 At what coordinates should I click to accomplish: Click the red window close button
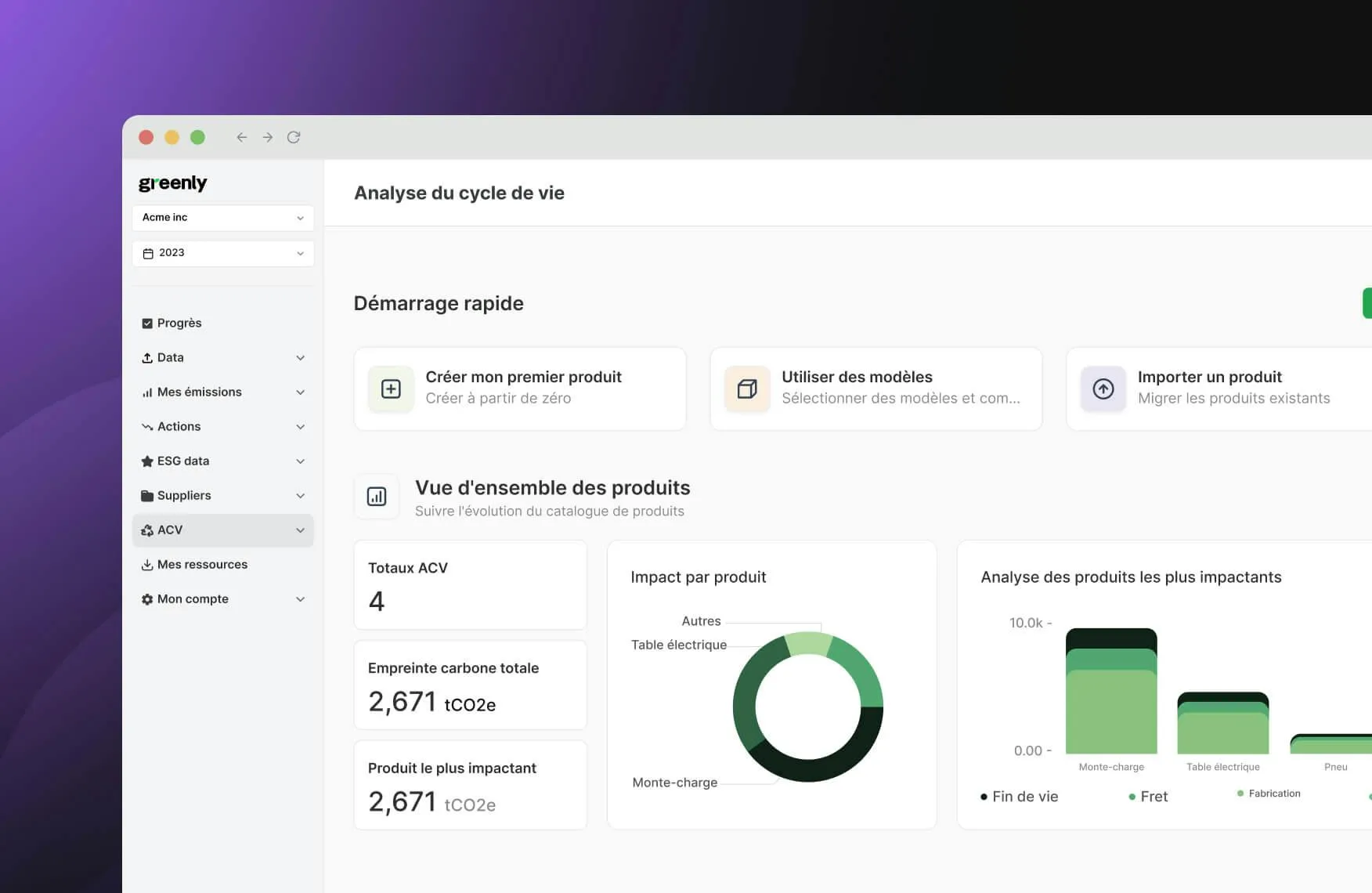coord(146,137)
